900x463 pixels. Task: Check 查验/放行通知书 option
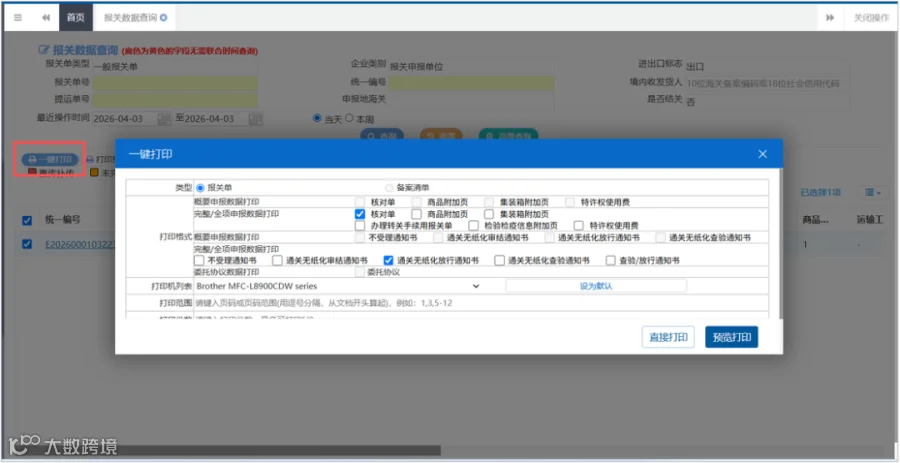[x=611, y=260]
